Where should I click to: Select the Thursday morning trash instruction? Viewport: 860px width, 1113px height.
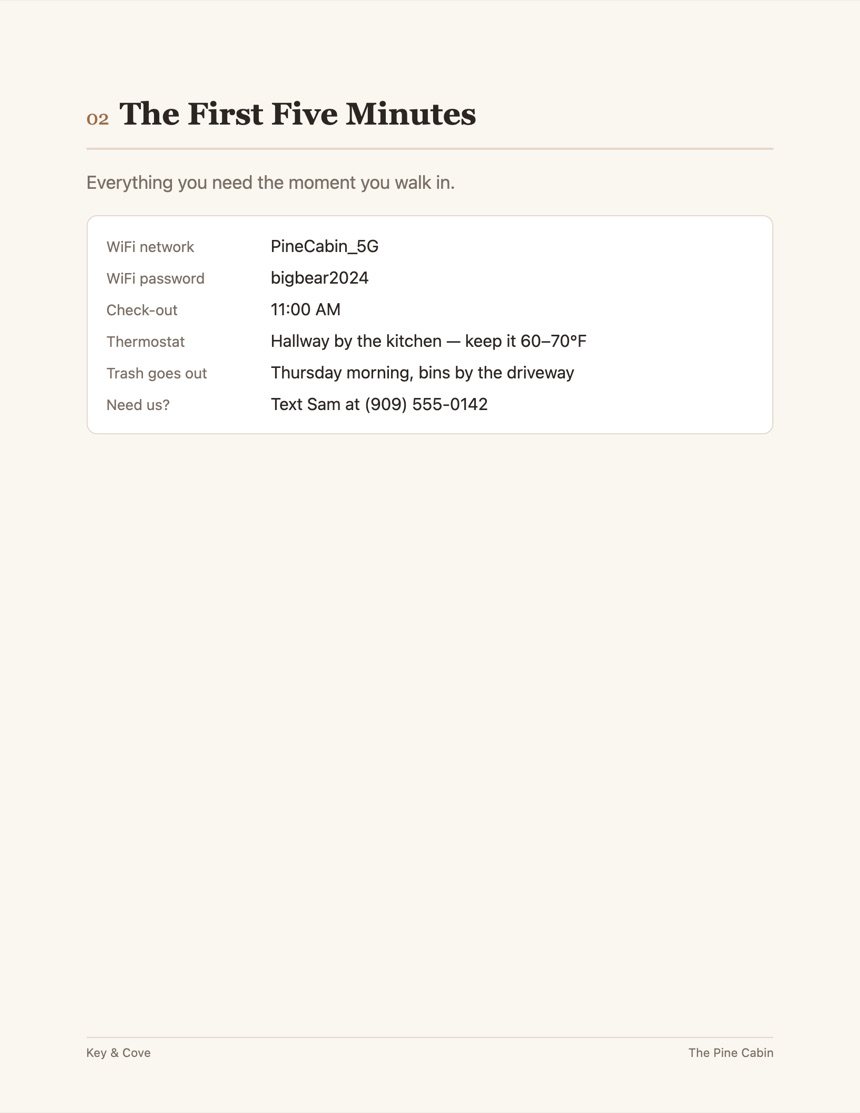pos(422,373)
